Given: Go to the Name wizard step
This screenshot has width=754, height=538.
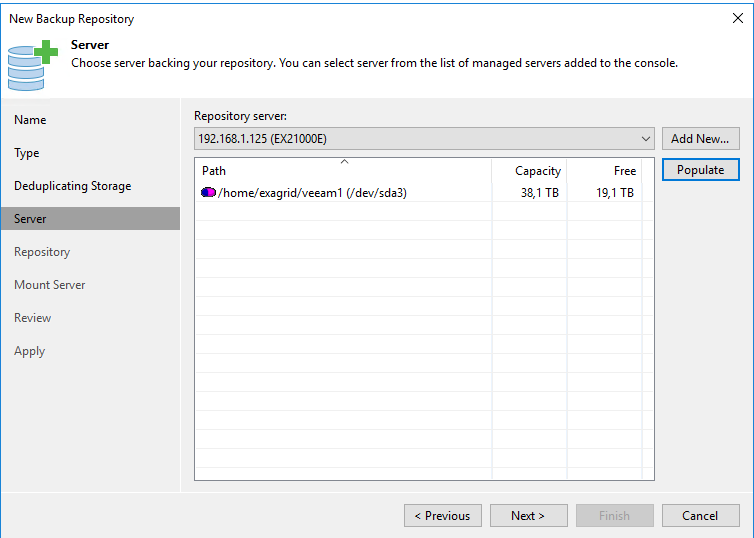Looking at the screenshot, I should tap(30, 120).
